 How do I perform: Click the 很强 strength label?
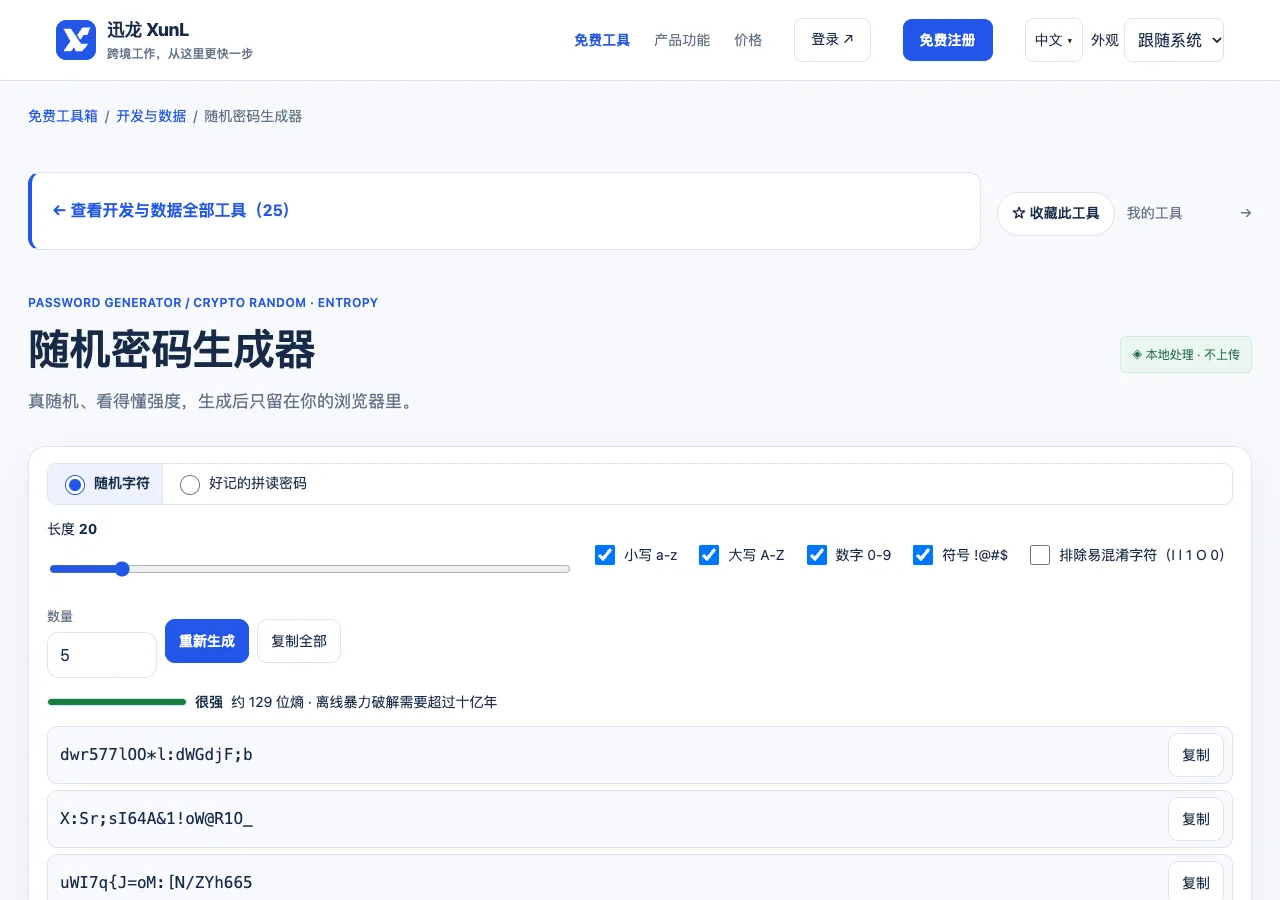(209, 702)
